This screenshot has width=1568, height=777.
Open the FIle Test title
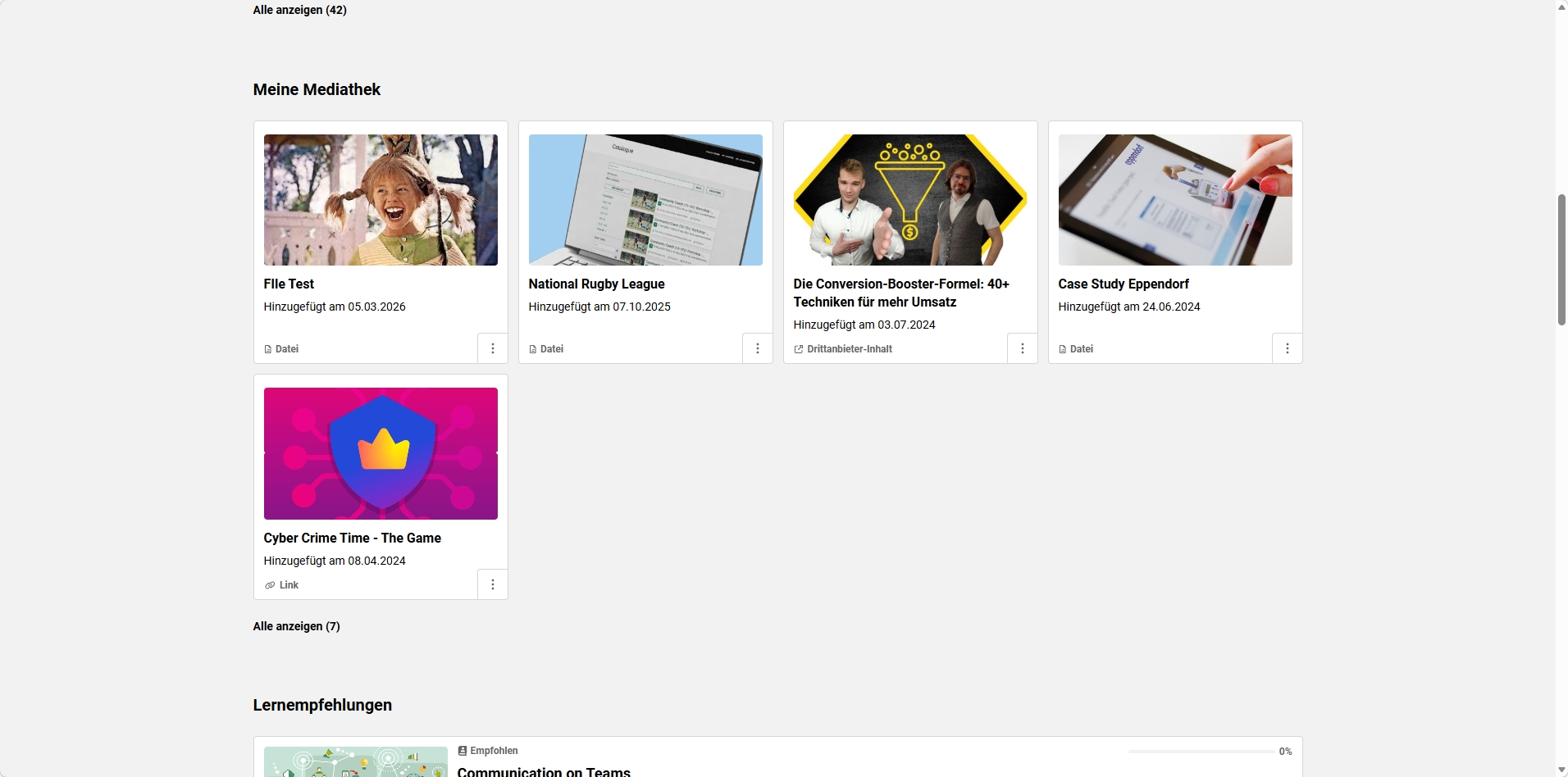pyautogui.click(x=289, y=284)
